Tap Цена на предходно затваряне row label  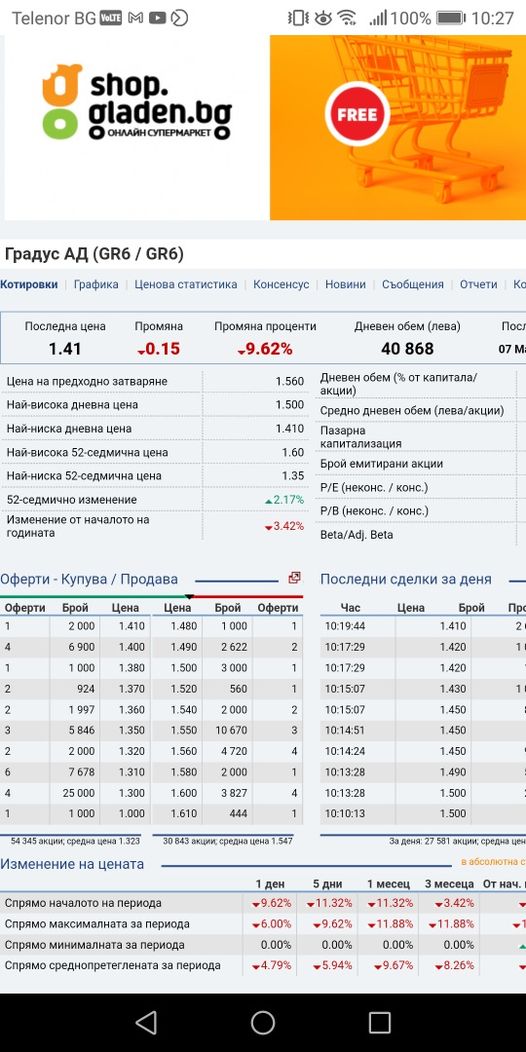[87, 382]
